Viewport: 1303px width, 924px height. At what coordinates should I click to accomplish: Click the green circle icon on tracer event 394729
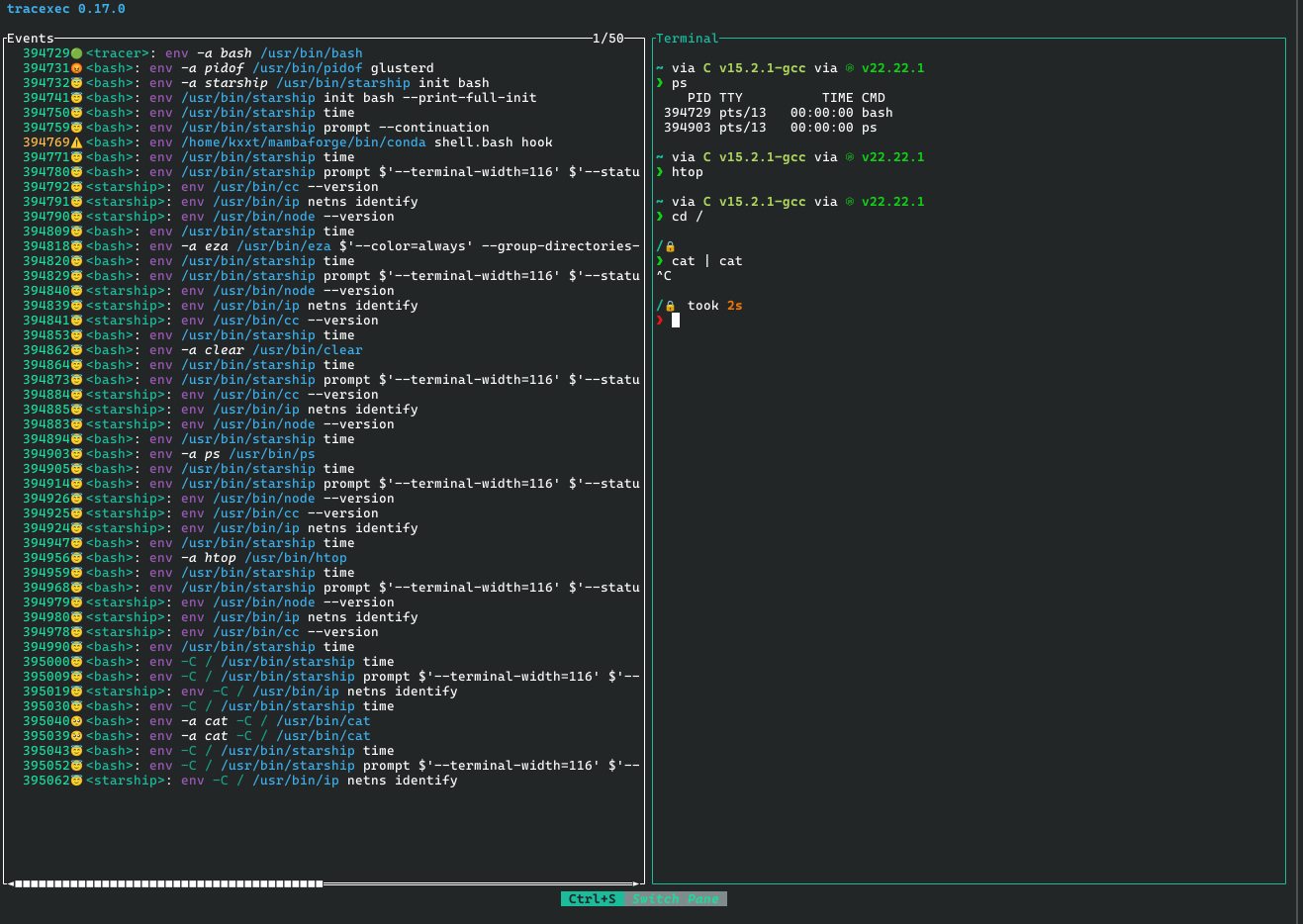tap(75, 52)
